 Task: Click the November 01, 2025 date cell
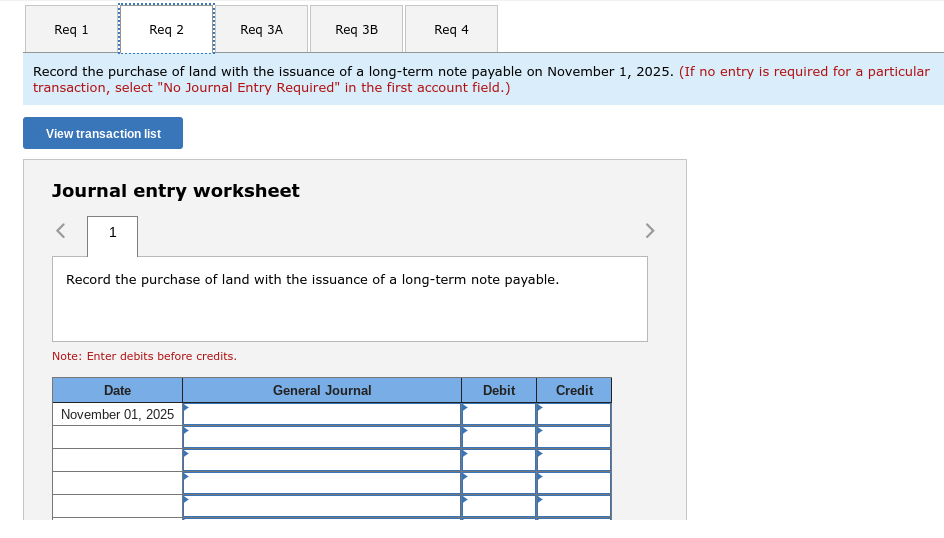117,414
